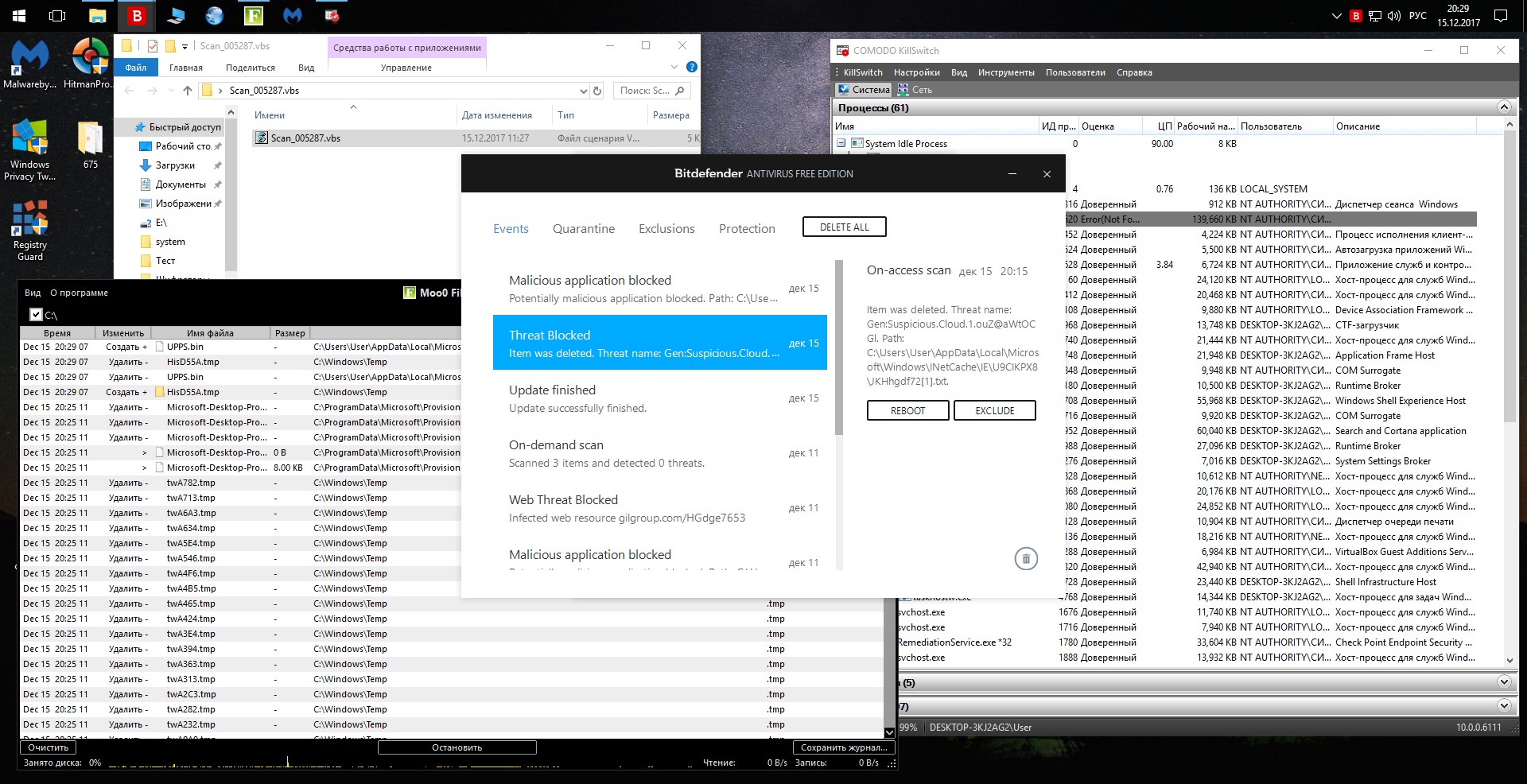The width and height of the screenshot is (1527, 784).
Task: Uncheck the C:\ drive checkbox in Moo0
Action: pos(36,315)
